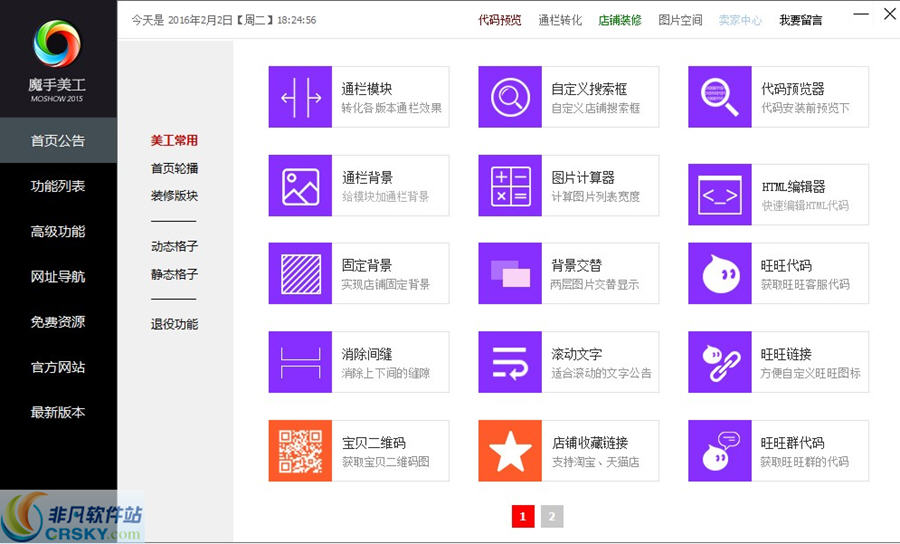Click the 实现店铺固定背景 description
900x544 pixels.
(386, 285)
